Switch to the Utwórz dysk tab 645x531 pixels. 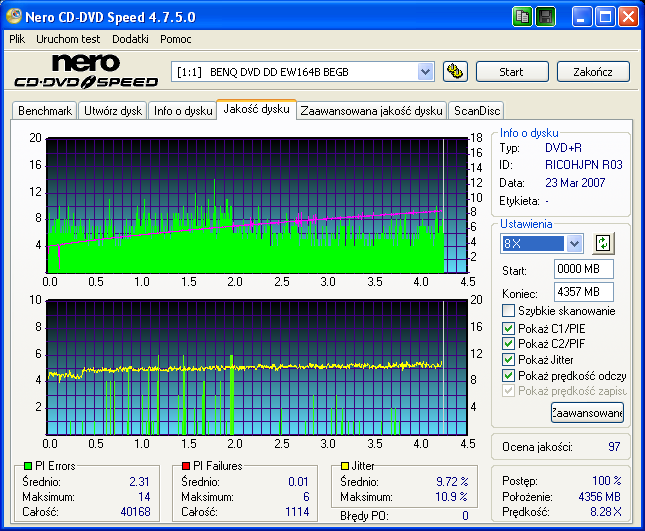pyautogui.click(x=113, y=111)
